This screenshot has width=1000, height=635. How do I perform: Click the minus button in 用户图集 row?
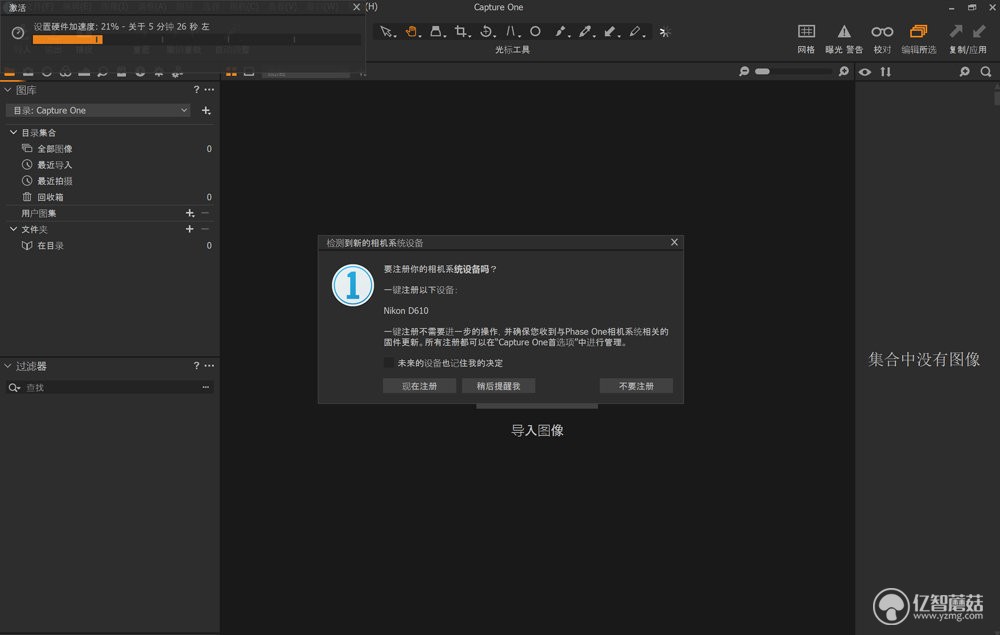(x=205, y=213)
